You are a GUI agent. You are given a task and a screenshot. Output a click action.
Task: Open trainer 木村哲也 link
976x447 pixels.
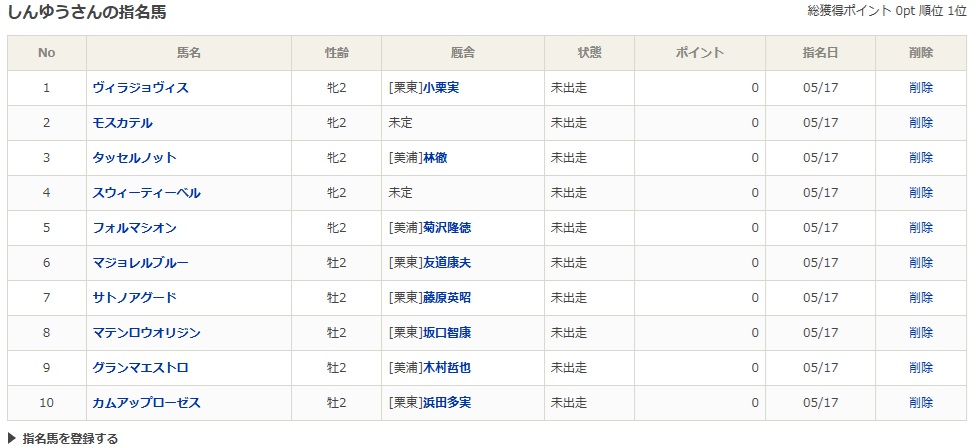[x=446, y=368]
